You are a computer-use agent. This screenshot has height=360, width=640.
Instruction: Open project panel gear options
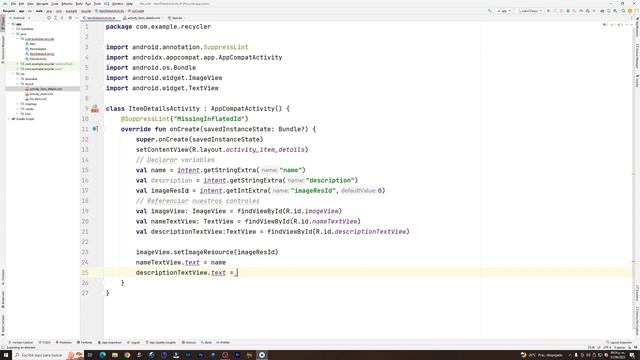pos(70,18)
